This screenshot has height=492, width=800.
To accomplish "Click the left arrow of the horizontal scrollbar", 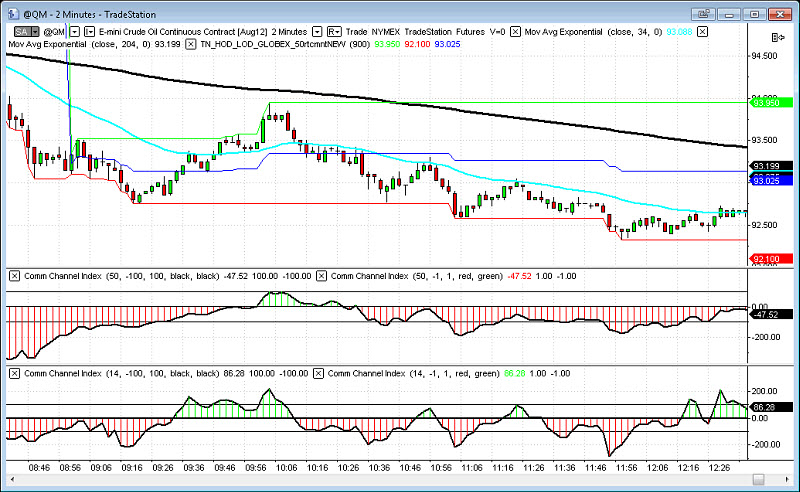I will click(x=12, y=479).
